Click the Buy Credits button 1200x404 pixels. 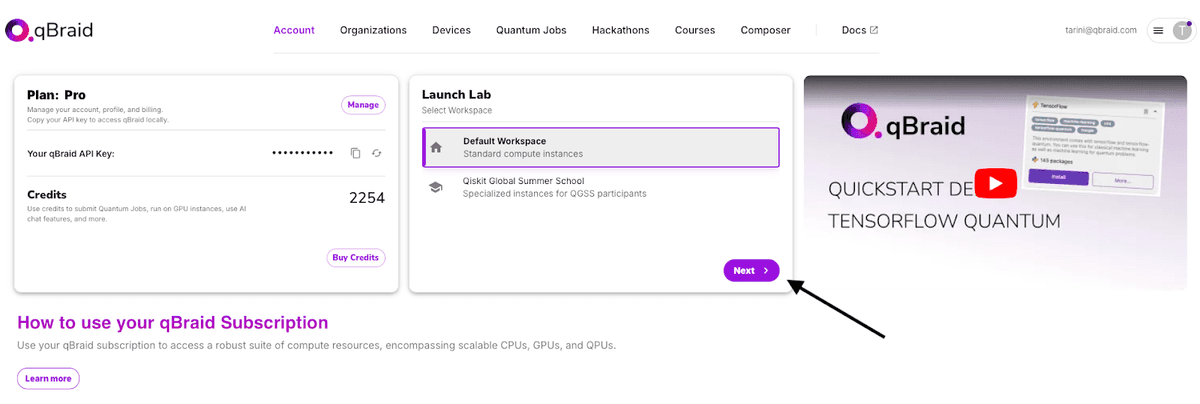(x=356, y=257)
